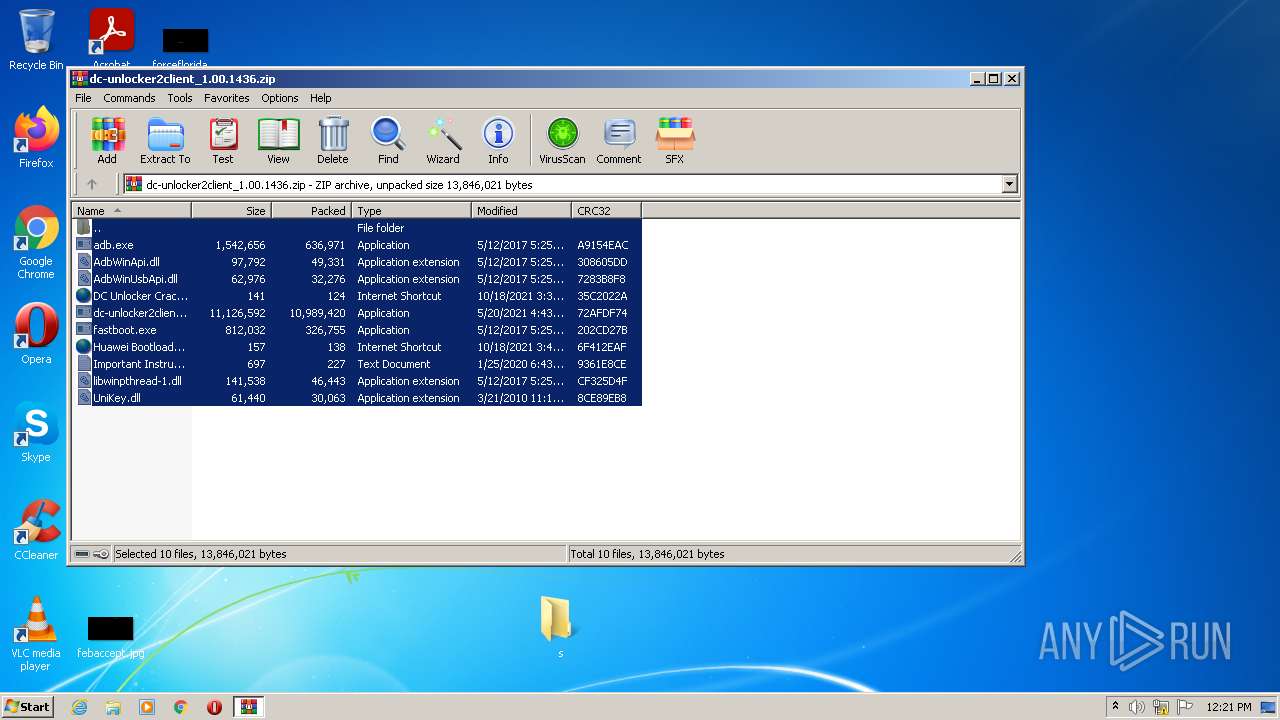Screen dimensions: 1280x720
Task: Open the Favorites menu
Action: (x=227, y=98)
